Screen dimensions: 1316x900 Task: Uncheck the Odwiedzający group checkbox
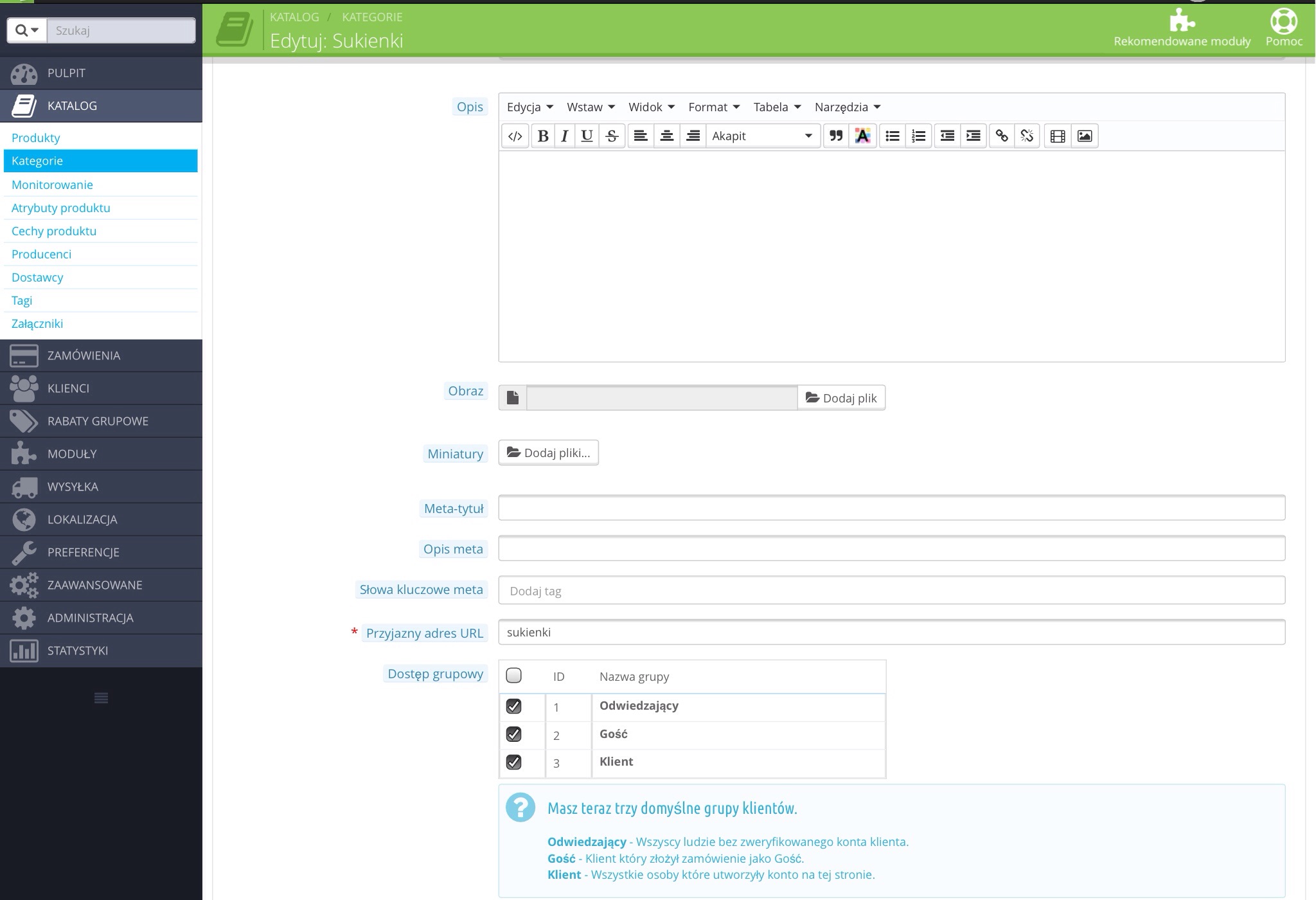[x=513, y=706]
